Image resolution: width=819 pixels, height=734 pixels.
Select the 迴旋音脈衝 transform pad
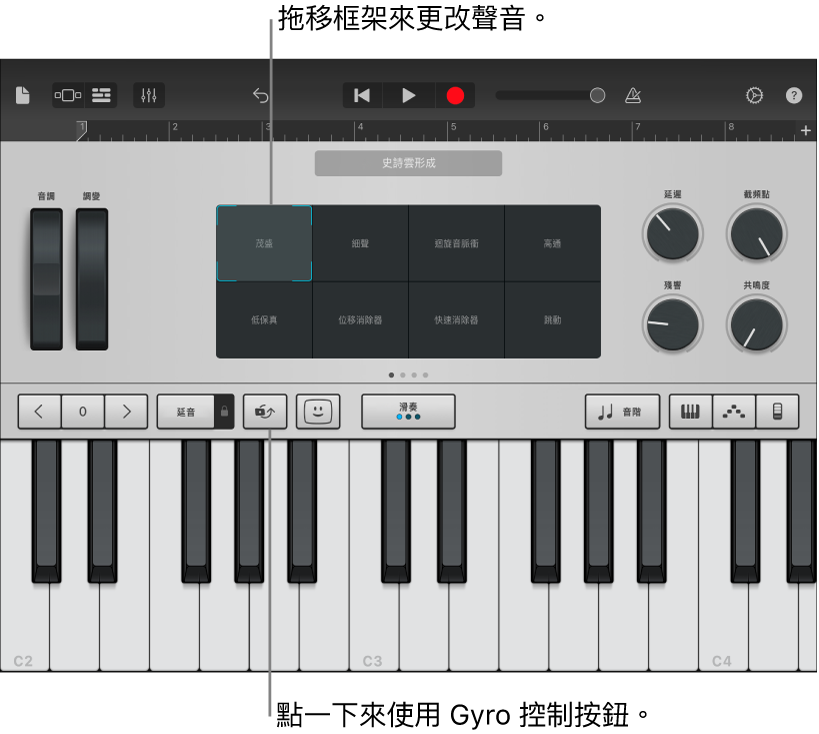pyautogui.click(x=457, y=243)
